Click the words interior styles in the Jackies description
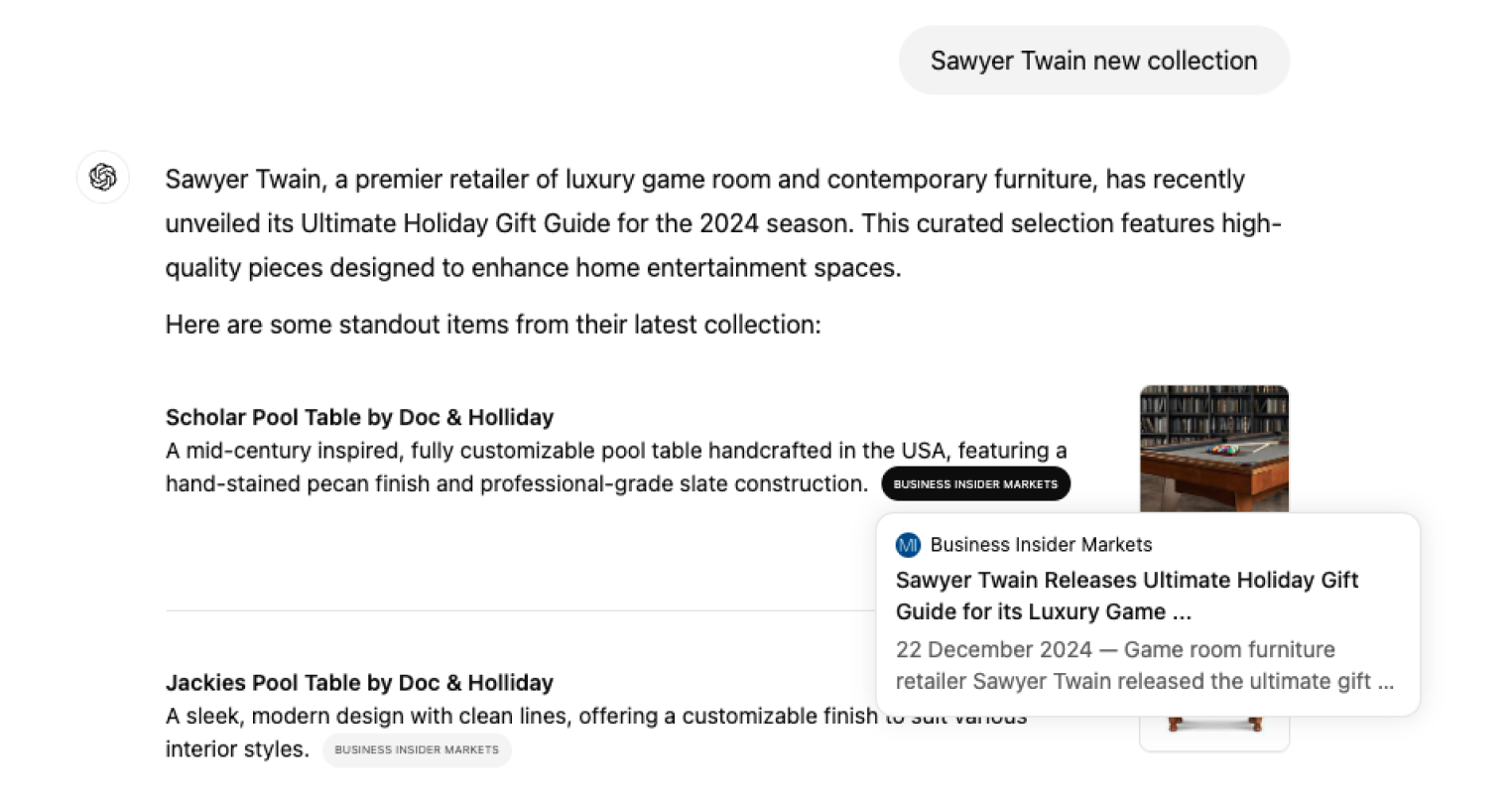The image size is (1512, 804). (x=237, y=749)
